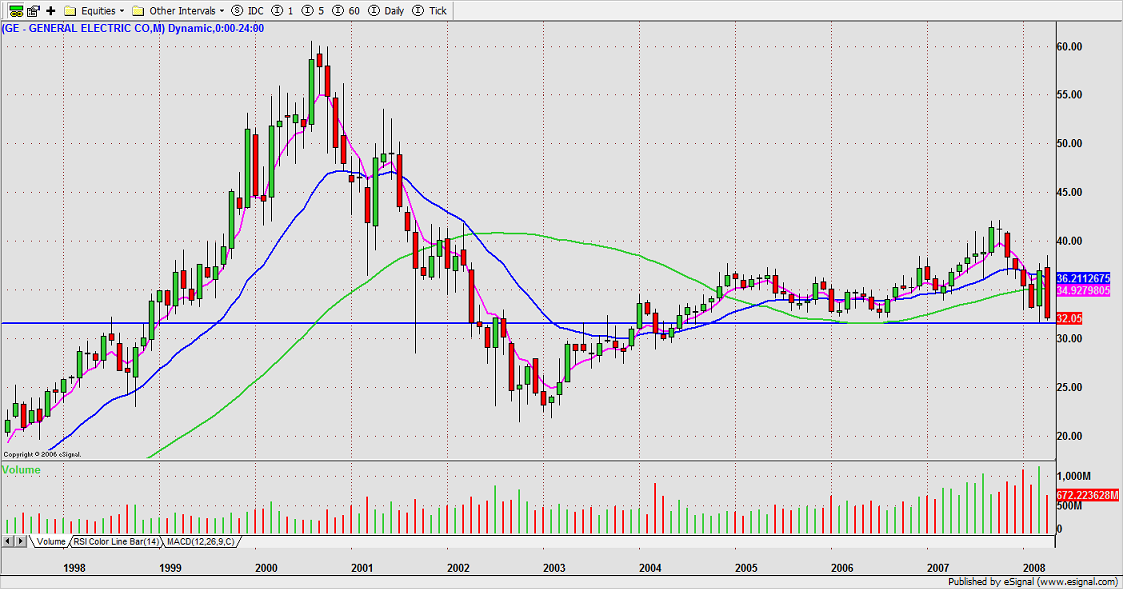Open the Other Intervals dropdown

(178, 11)
